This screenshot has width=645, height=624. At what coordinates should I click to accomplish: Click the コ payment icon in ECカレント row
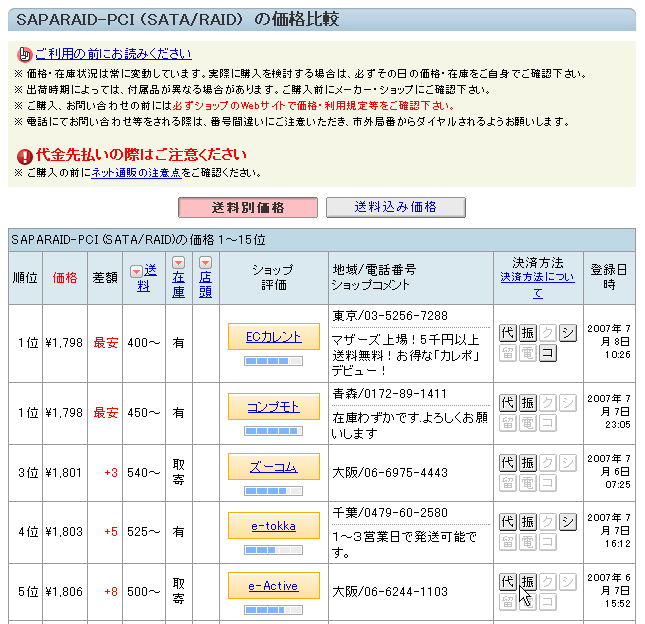548,353
